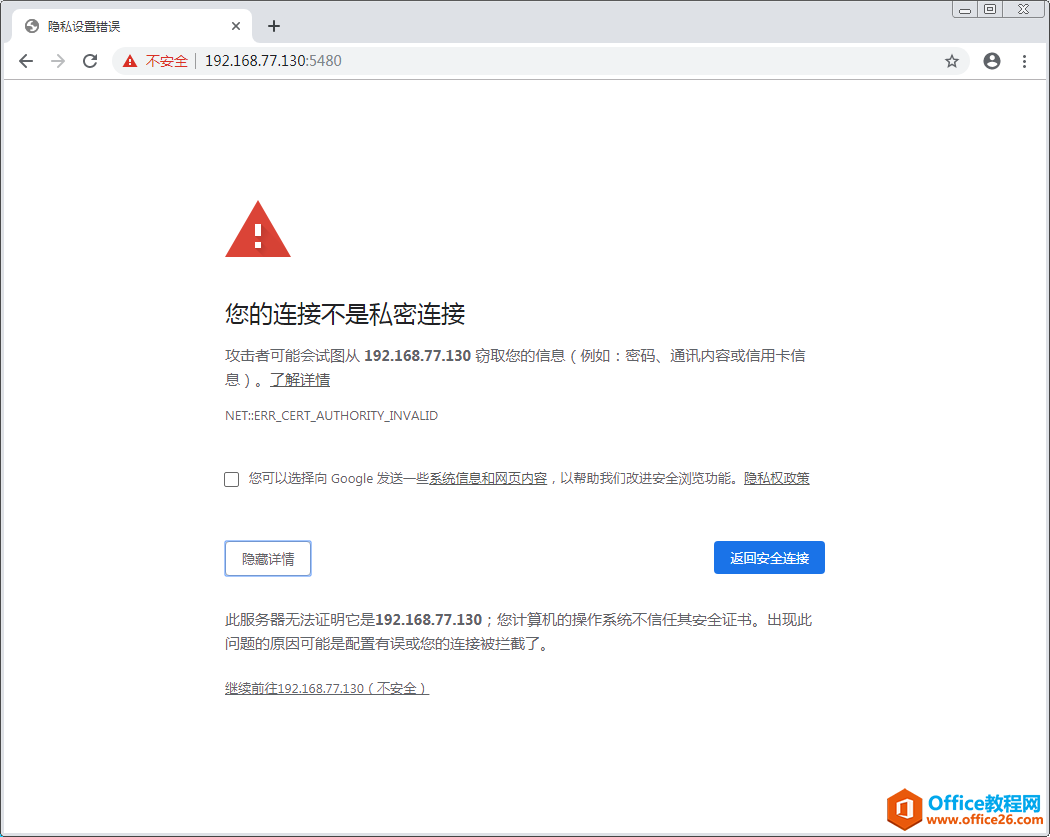The image size is (1050, 837).
Task: Reload the current page
Action: click(90, 61)
